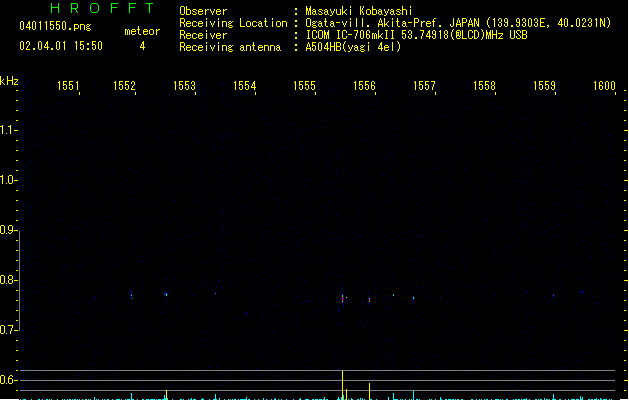
Task: Click the 1556 time axis label
Action: point(364,86)
